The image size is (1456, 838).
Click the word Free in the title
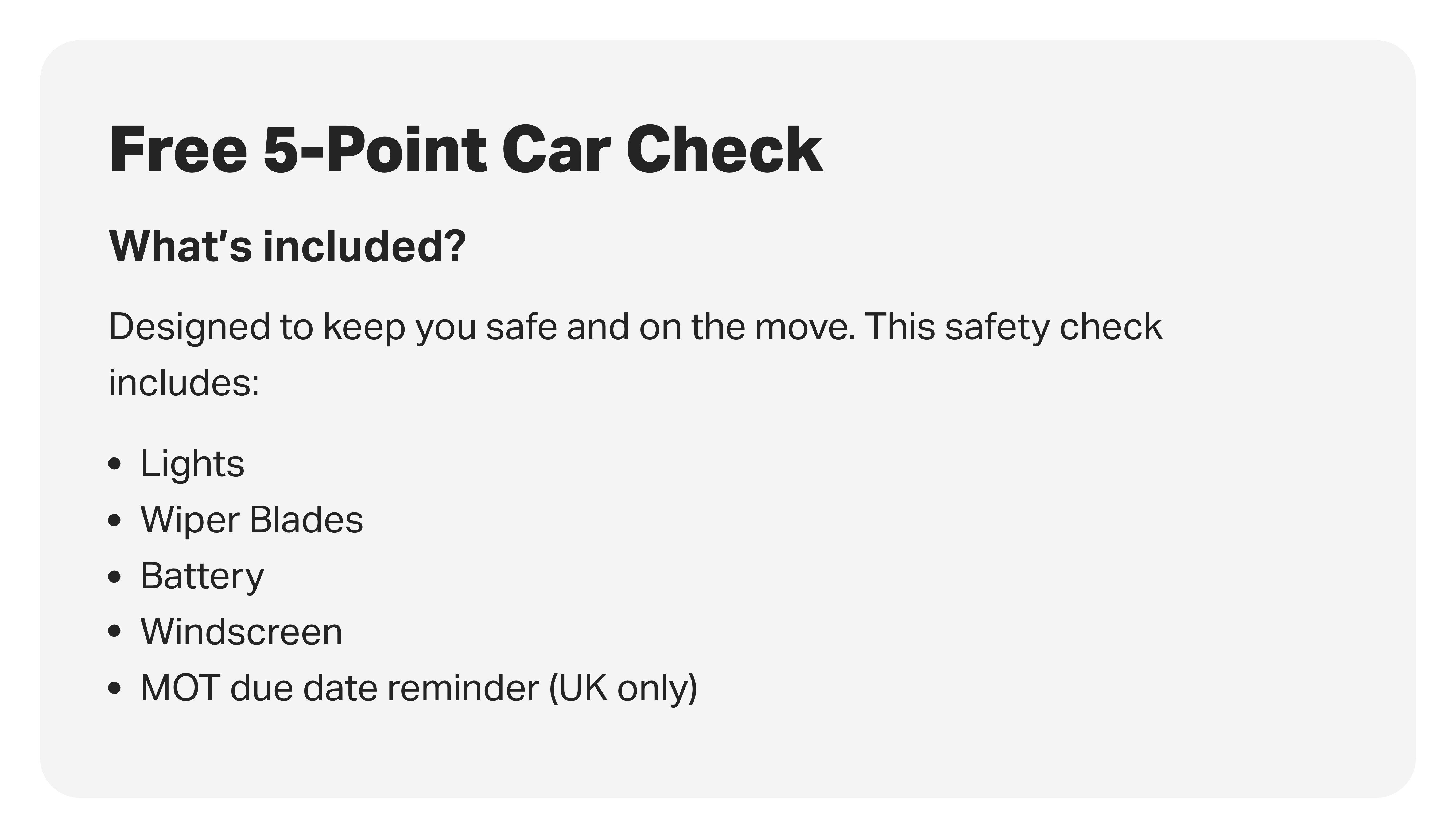[178, 151]
